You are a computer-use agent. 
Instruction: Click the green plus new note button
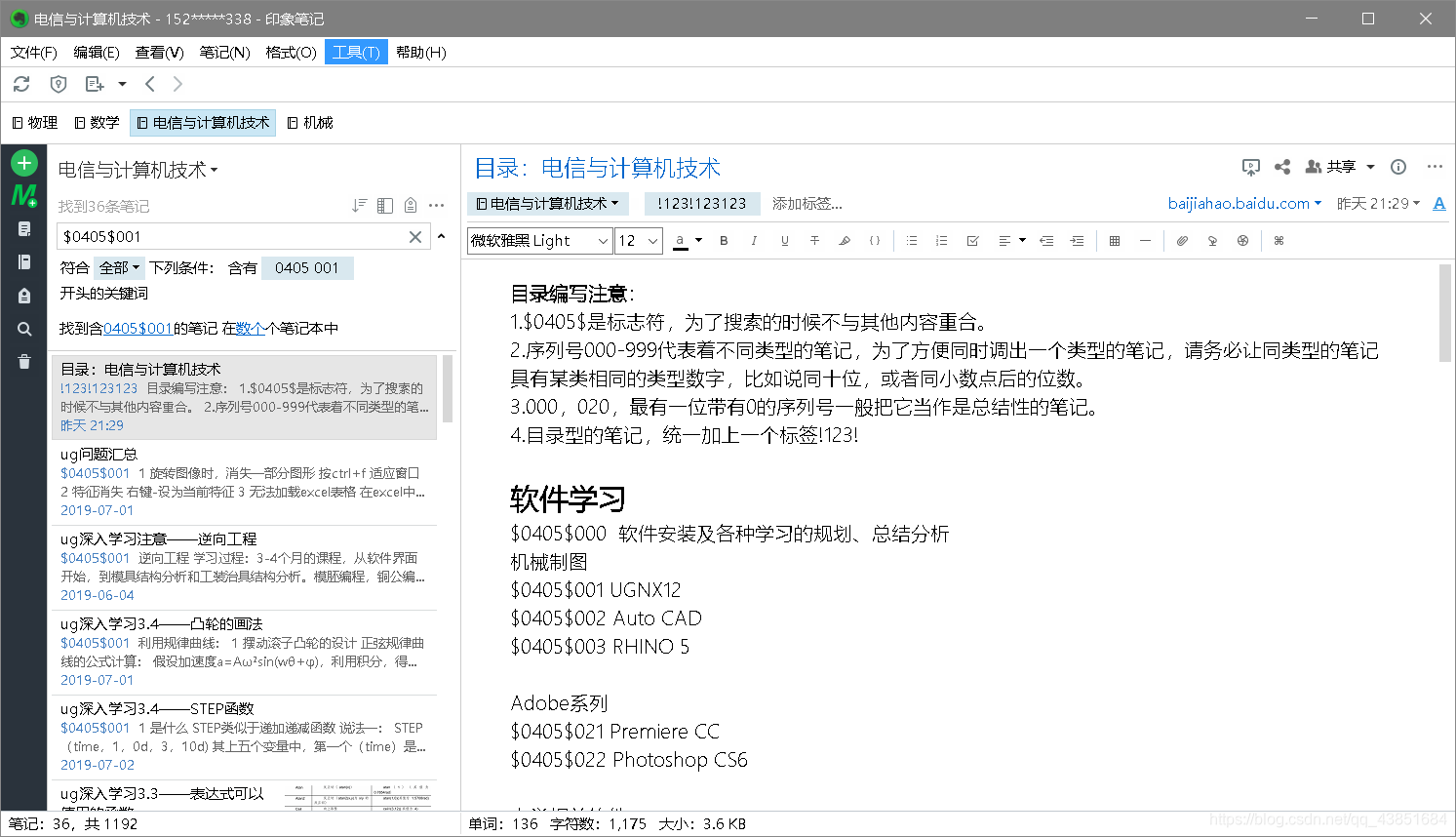click(x=24, y=163)
